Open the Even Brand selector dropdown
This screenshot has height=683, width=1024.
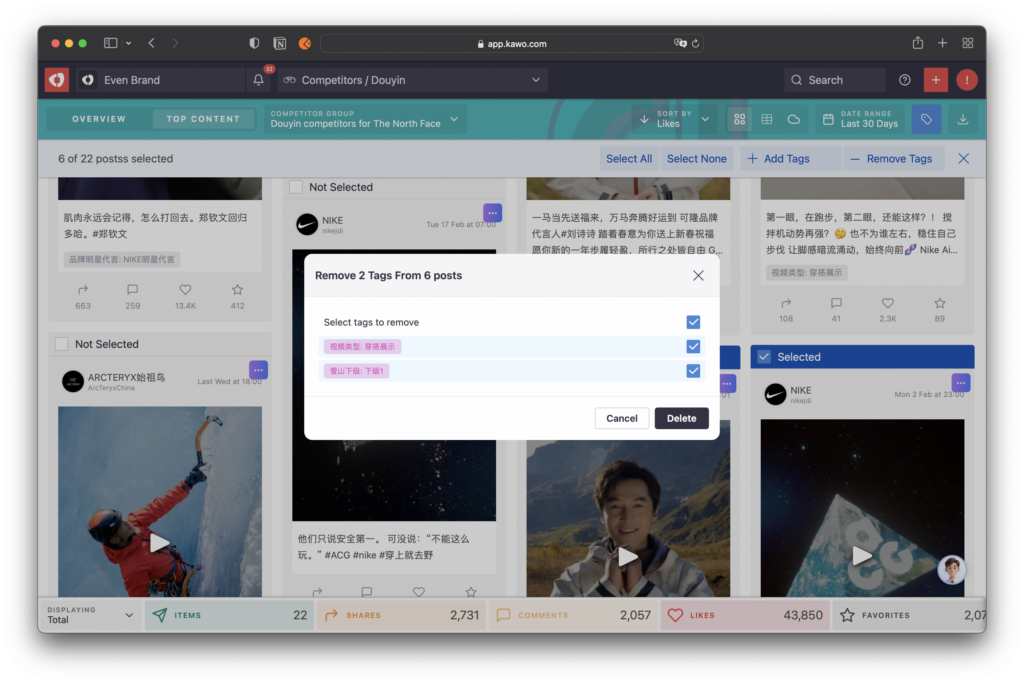pyautogui.click(x=160, y=80)
